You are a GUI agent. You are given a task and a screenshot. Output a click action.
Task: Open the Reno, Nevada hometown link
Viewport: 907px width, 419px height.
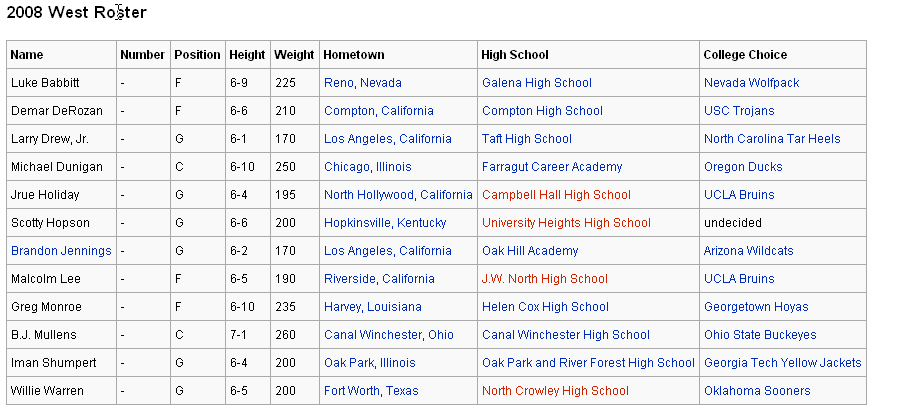point(363,83)
